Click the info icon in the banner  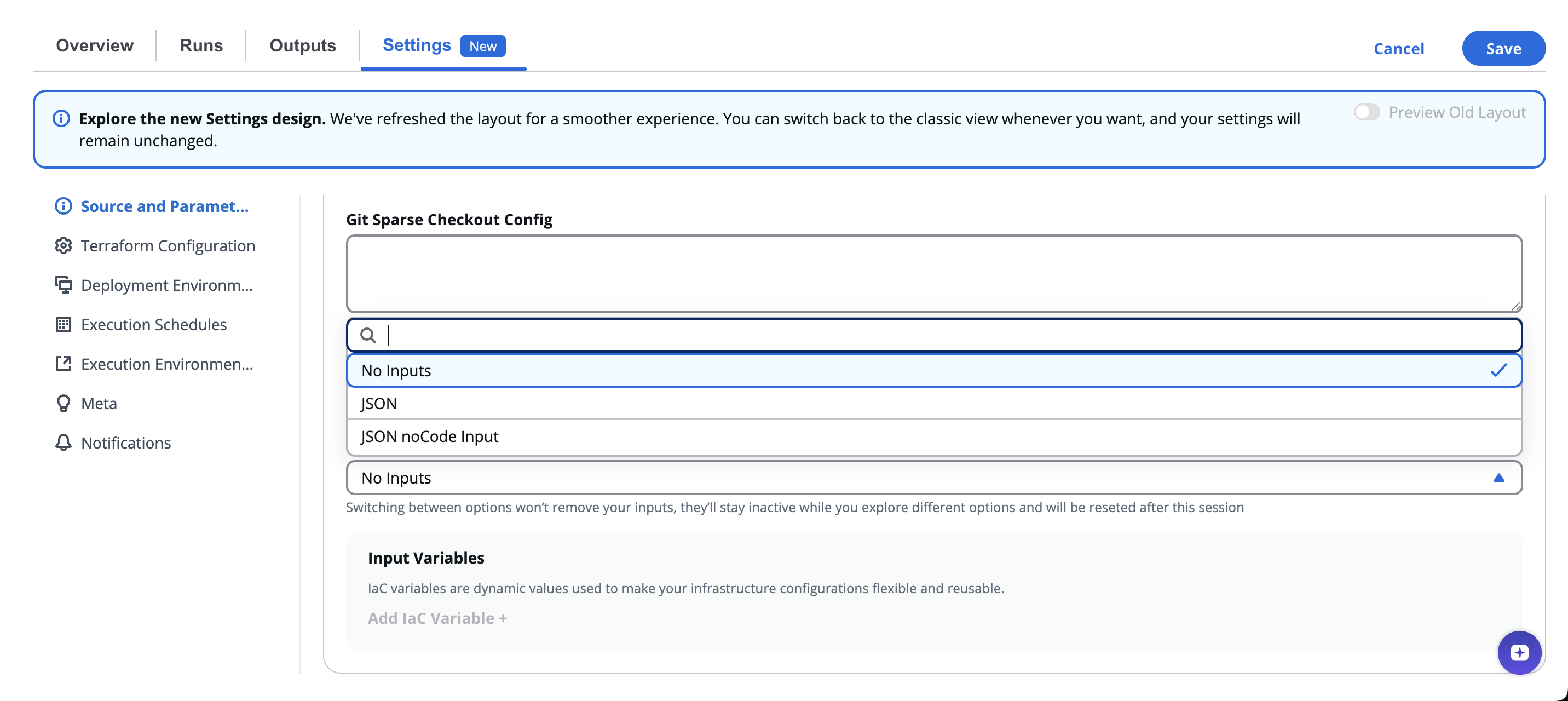tap(61, 118)
